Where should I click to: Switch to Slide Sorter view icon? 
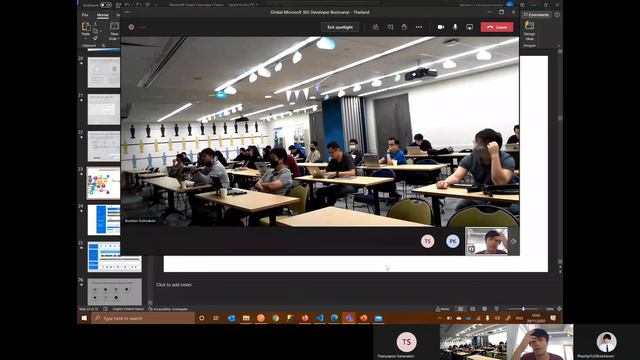click(473, 309)
